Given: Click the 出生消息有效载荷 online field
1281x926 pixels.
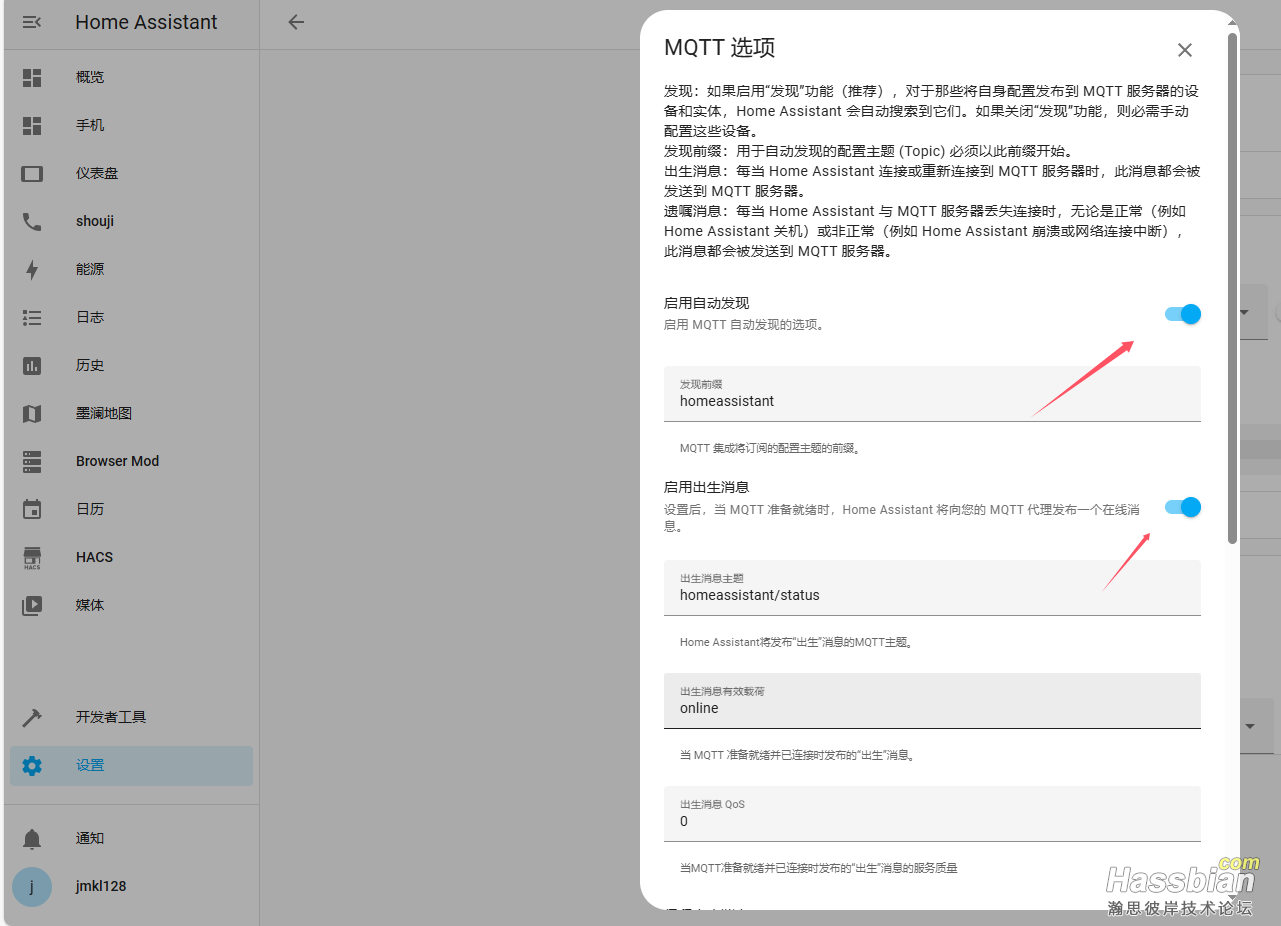Looking at the screenshot, I should (x=932, y=701).
